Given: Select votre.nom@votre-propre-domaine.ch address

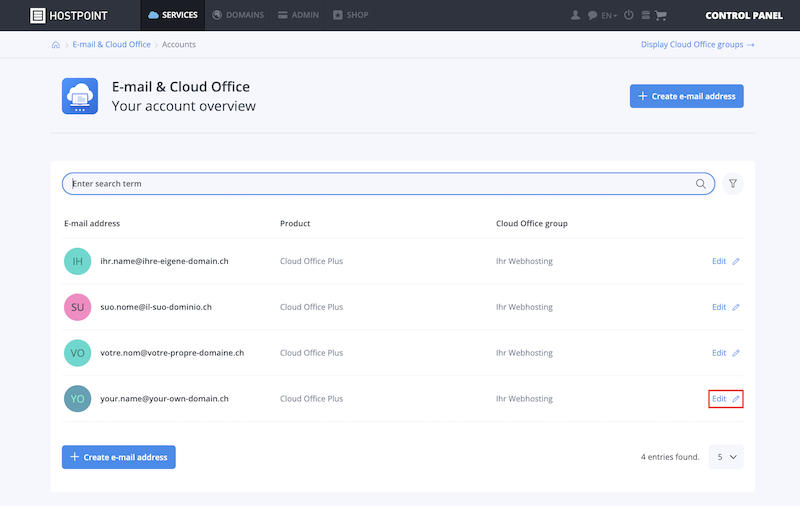Looking at the screenshot, I should point(172,353).
